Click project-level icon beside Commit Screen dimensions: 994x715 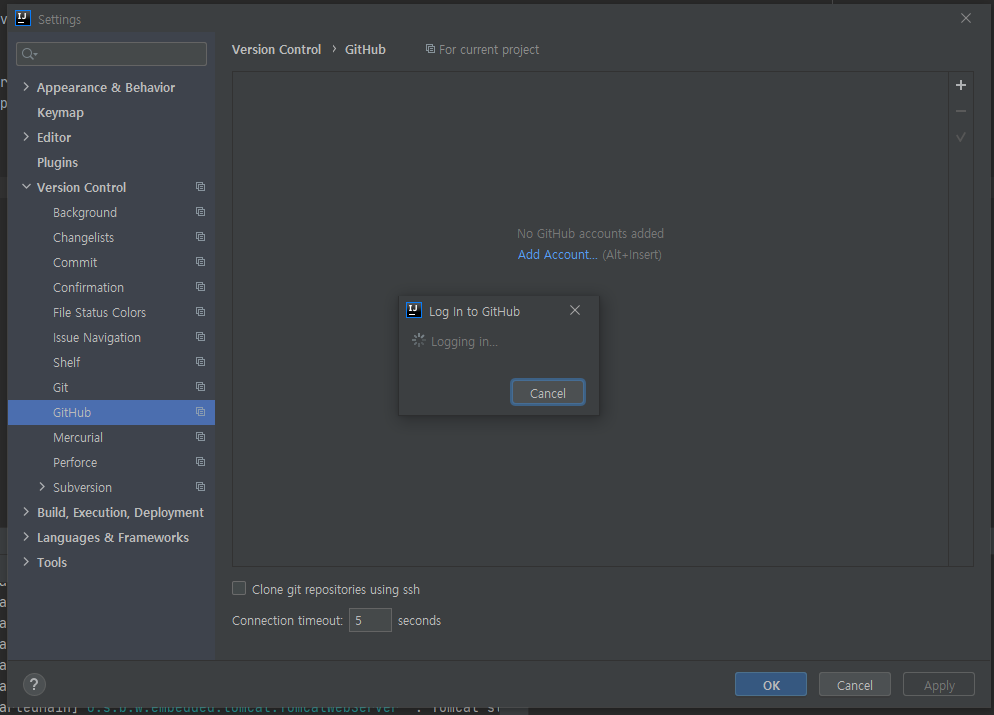(200, 262)
